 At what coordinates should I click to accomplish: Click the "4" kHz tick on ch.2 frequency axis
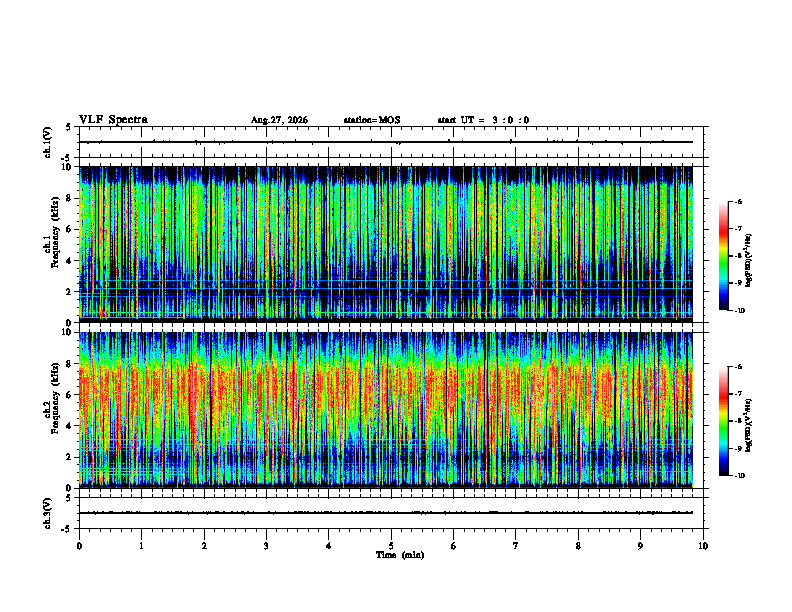coord(67,426)
